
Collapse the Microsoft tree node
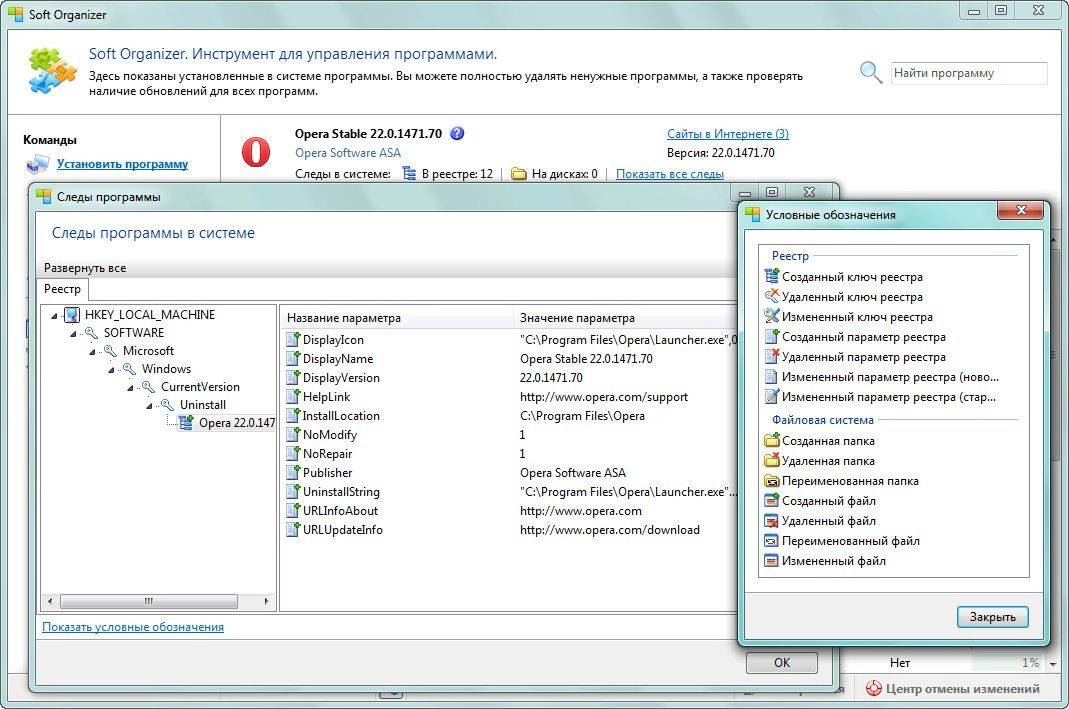pyautogui.click(x=92, y=352)
